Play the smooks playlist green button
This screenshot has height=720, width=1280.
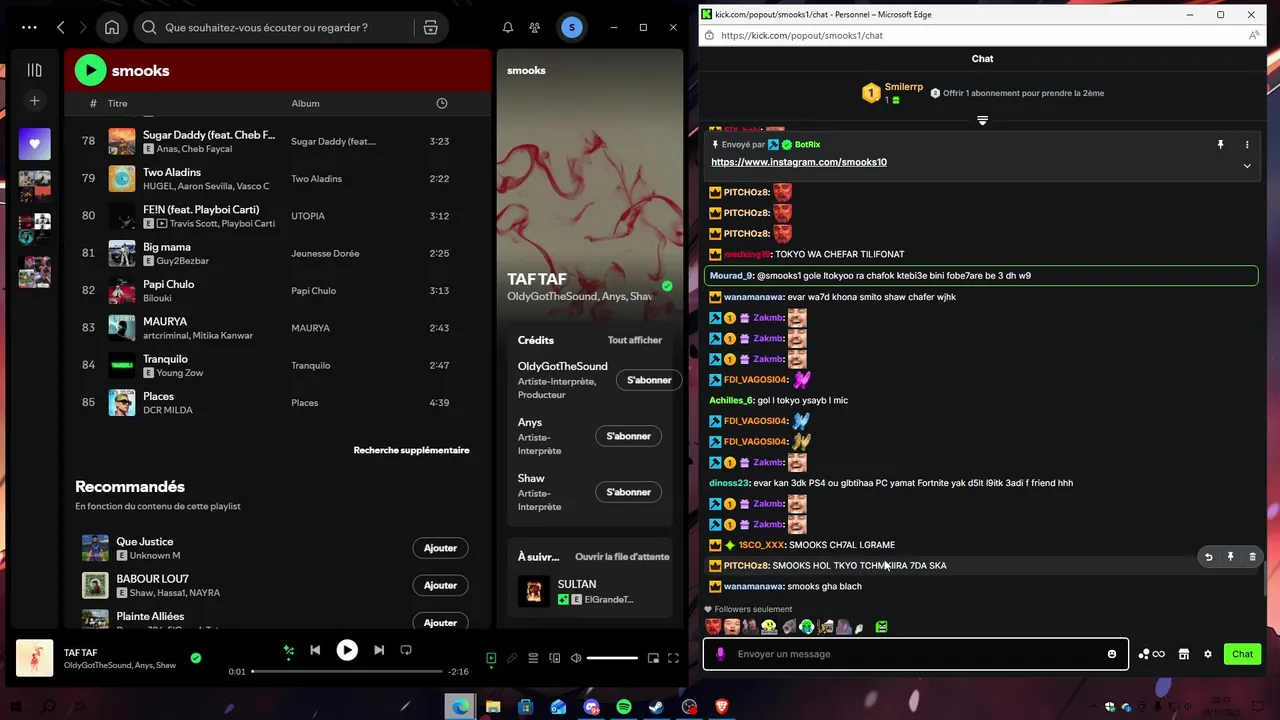point(90,70)
